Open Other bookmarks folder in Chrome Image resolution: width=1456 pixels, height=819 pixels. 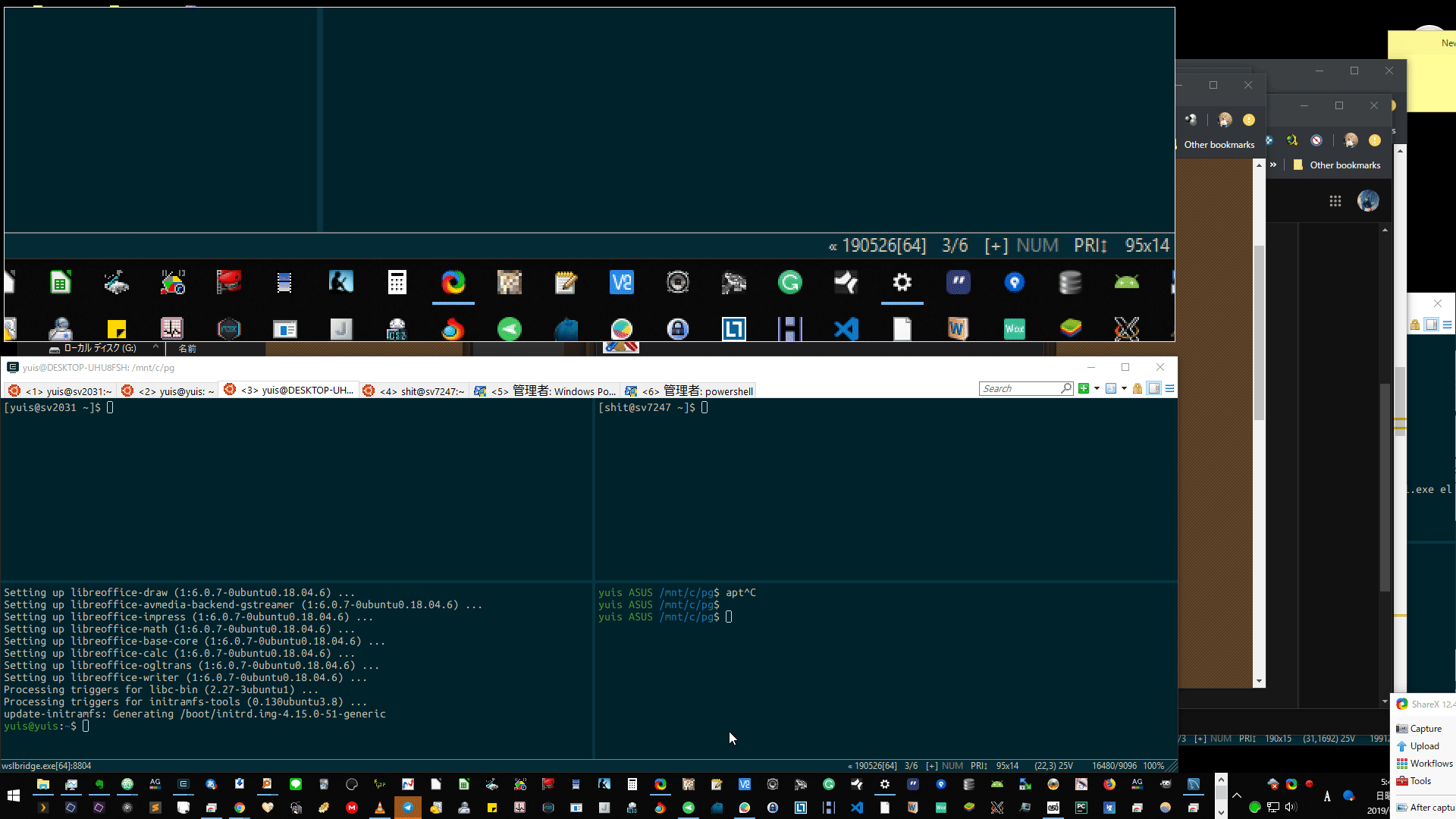[x=1345, y=165]
